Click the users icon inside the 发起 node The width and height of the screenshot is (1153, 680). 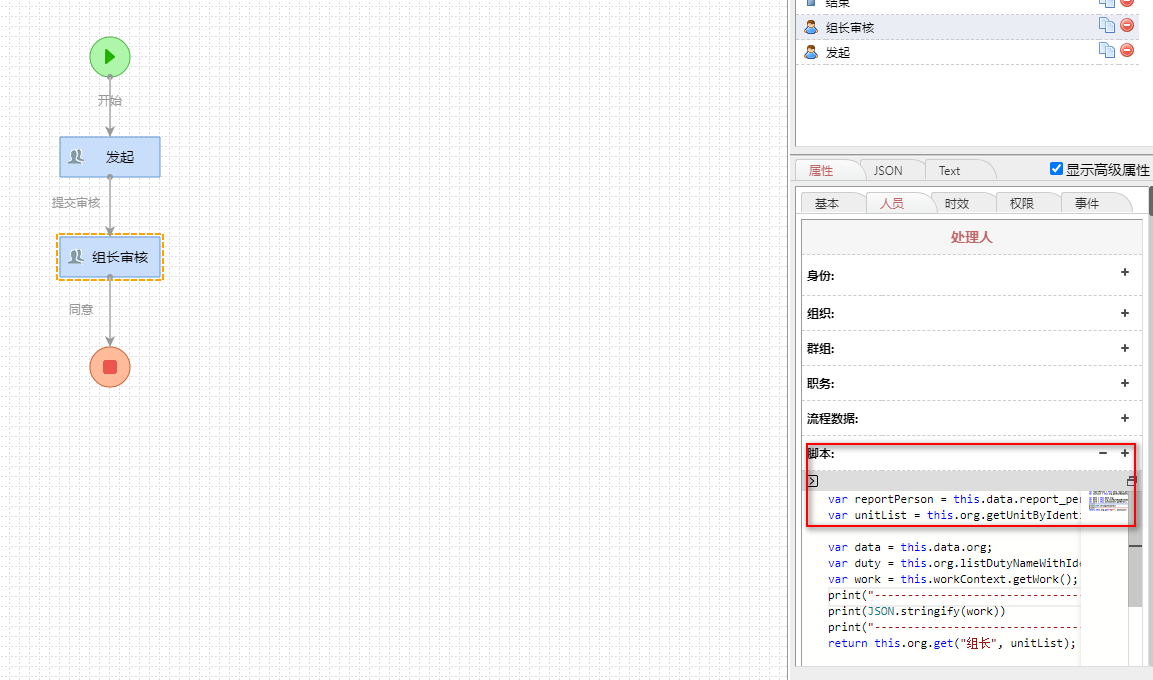(76, 157)
